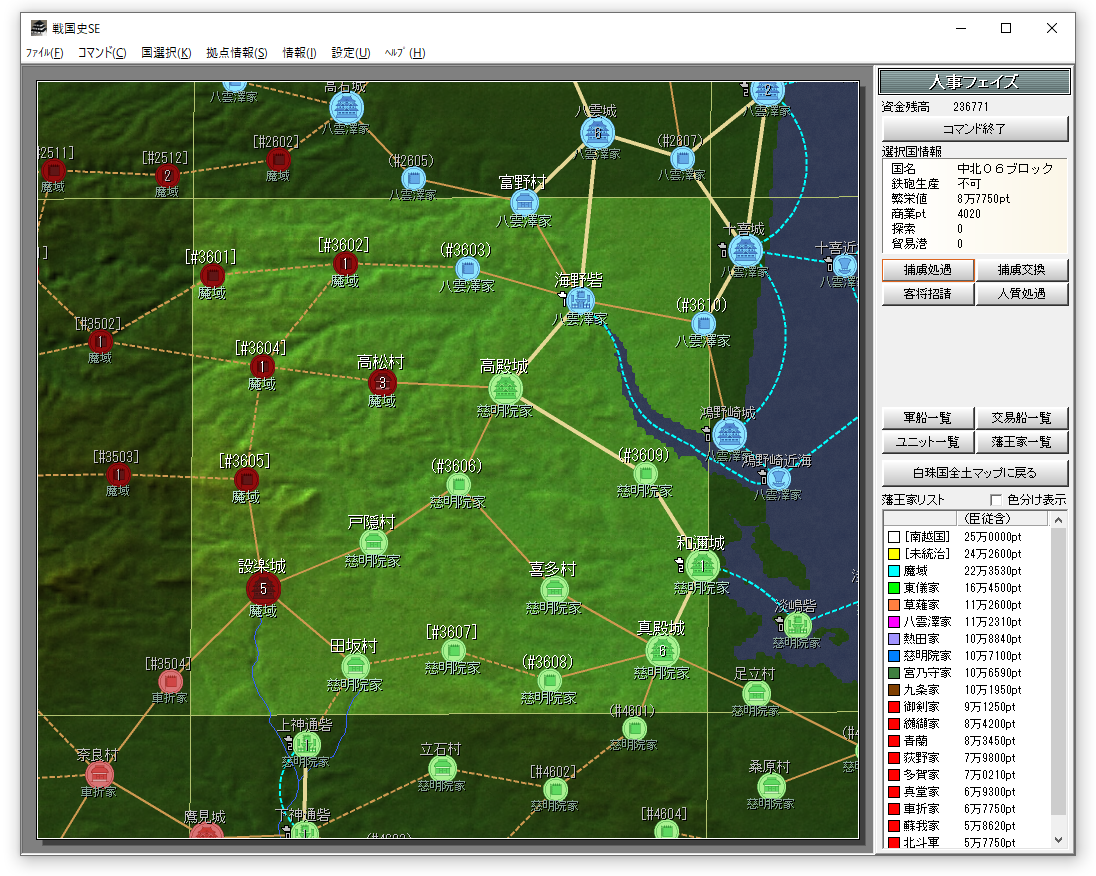The width and height of the screenshot is (1096, 876).
Task: Open the コマンド(C) menu
Action: [102, 53]
